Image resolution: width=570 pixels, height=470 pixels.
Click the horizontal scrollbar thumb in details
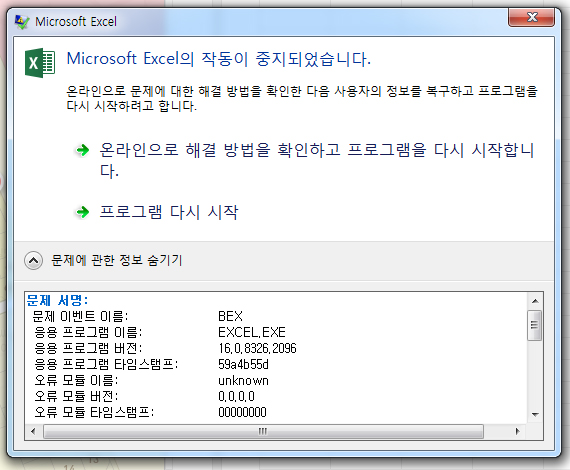tap(263, 431)
